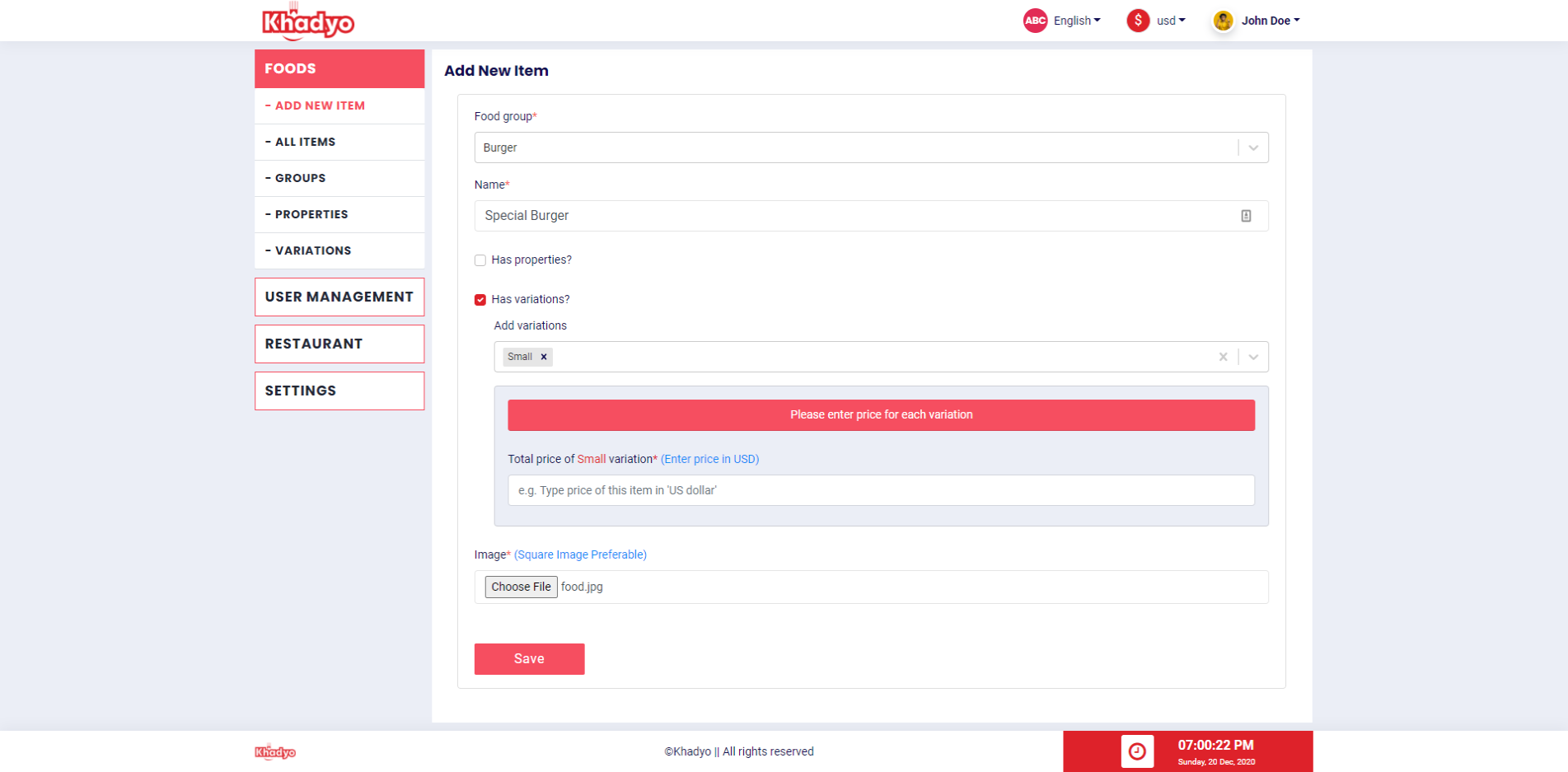Click John Doe's avatar picture

coord(1223,21)
